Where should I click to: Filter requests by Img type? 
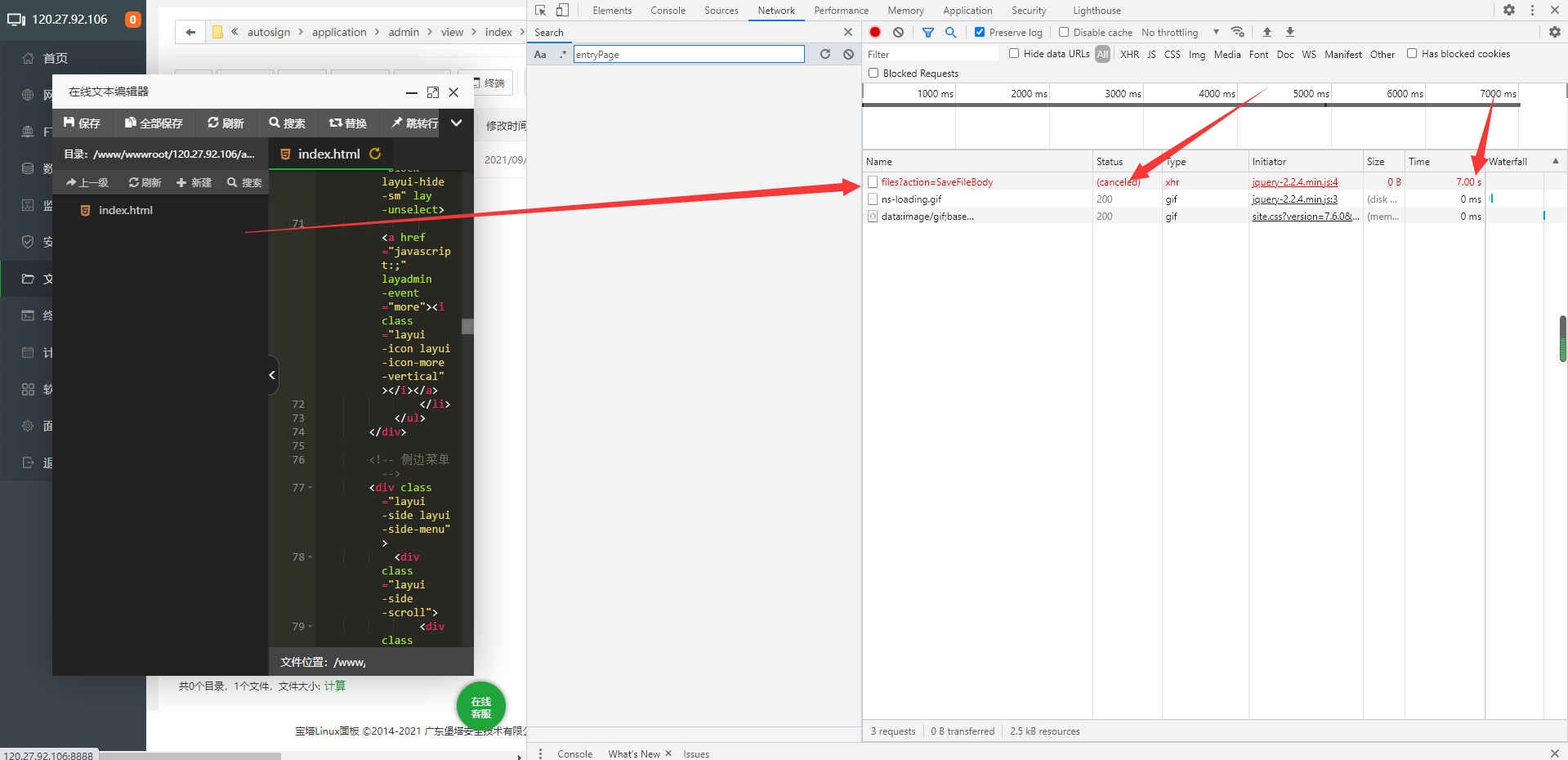pyautogui.click(x=1197, y=54)
